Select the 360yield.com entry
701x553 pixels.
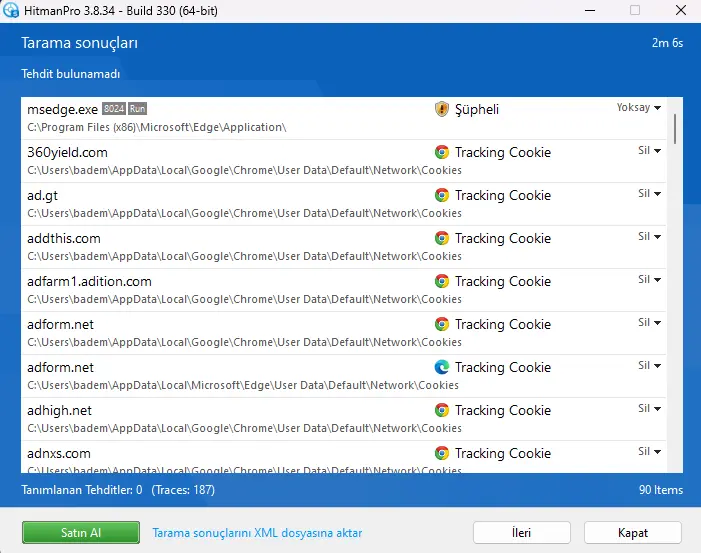click(343, 161)
